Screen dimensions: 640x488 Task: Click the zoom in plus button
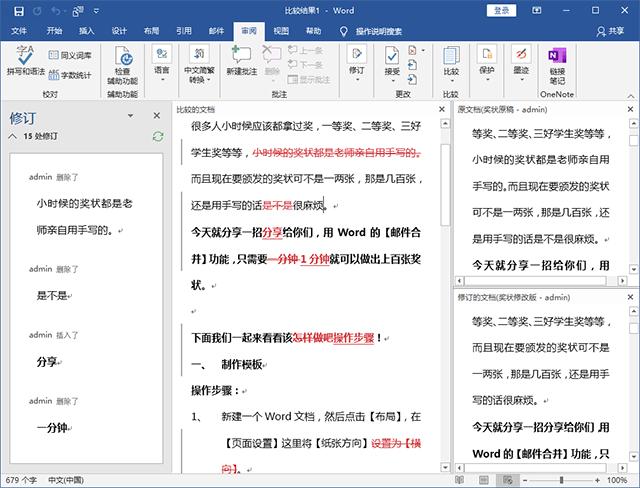click(x=597, y=480)
